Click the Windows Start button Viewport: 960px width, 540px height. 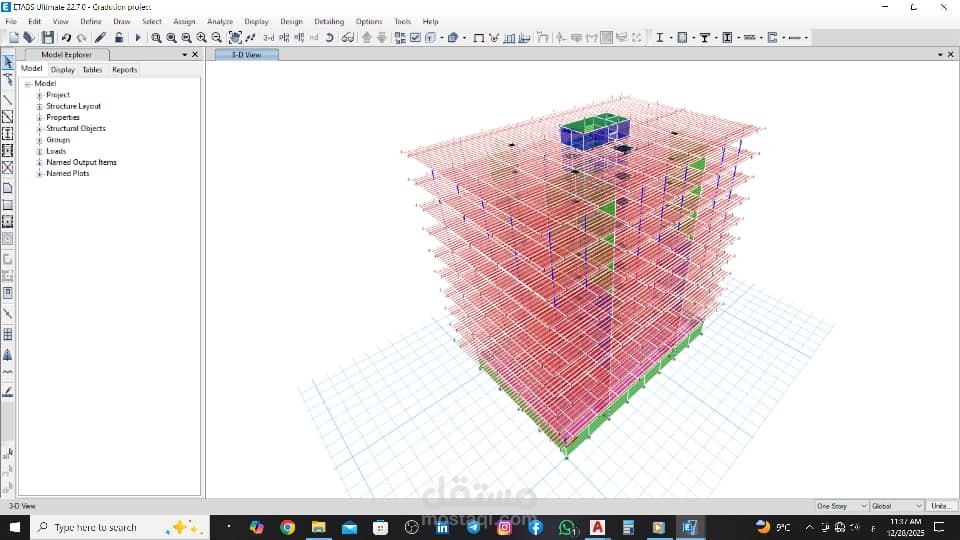tap(15, 527)
